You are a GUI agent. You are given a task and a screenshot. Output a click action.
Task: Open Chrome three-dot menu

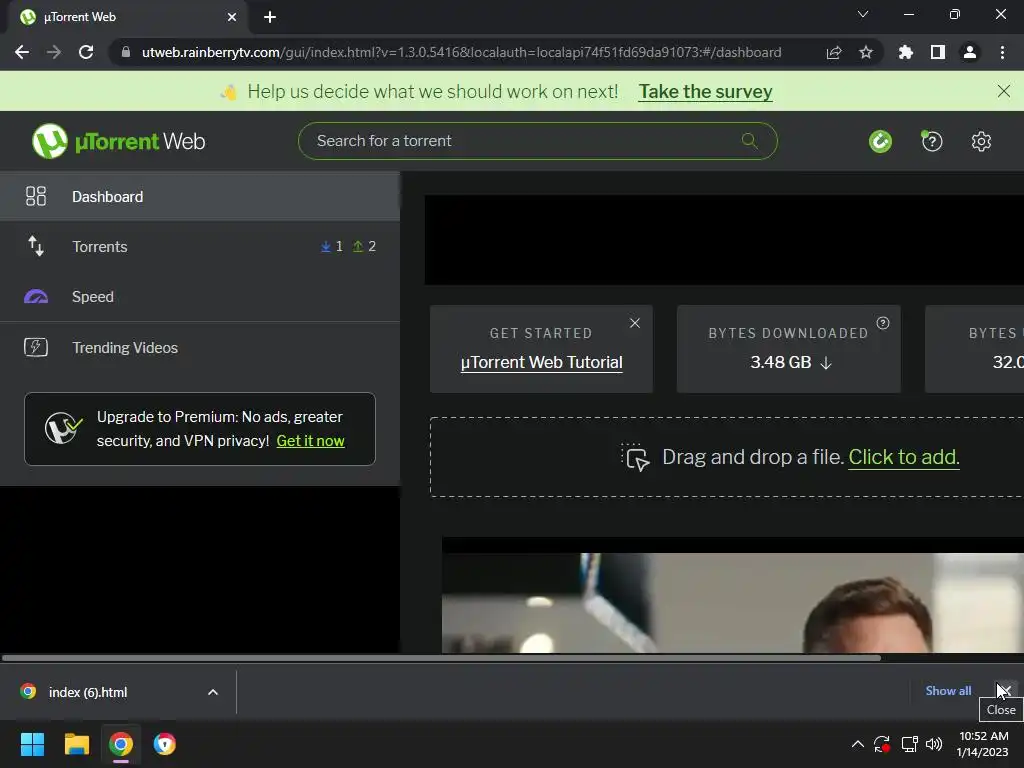coord(1002,52)
